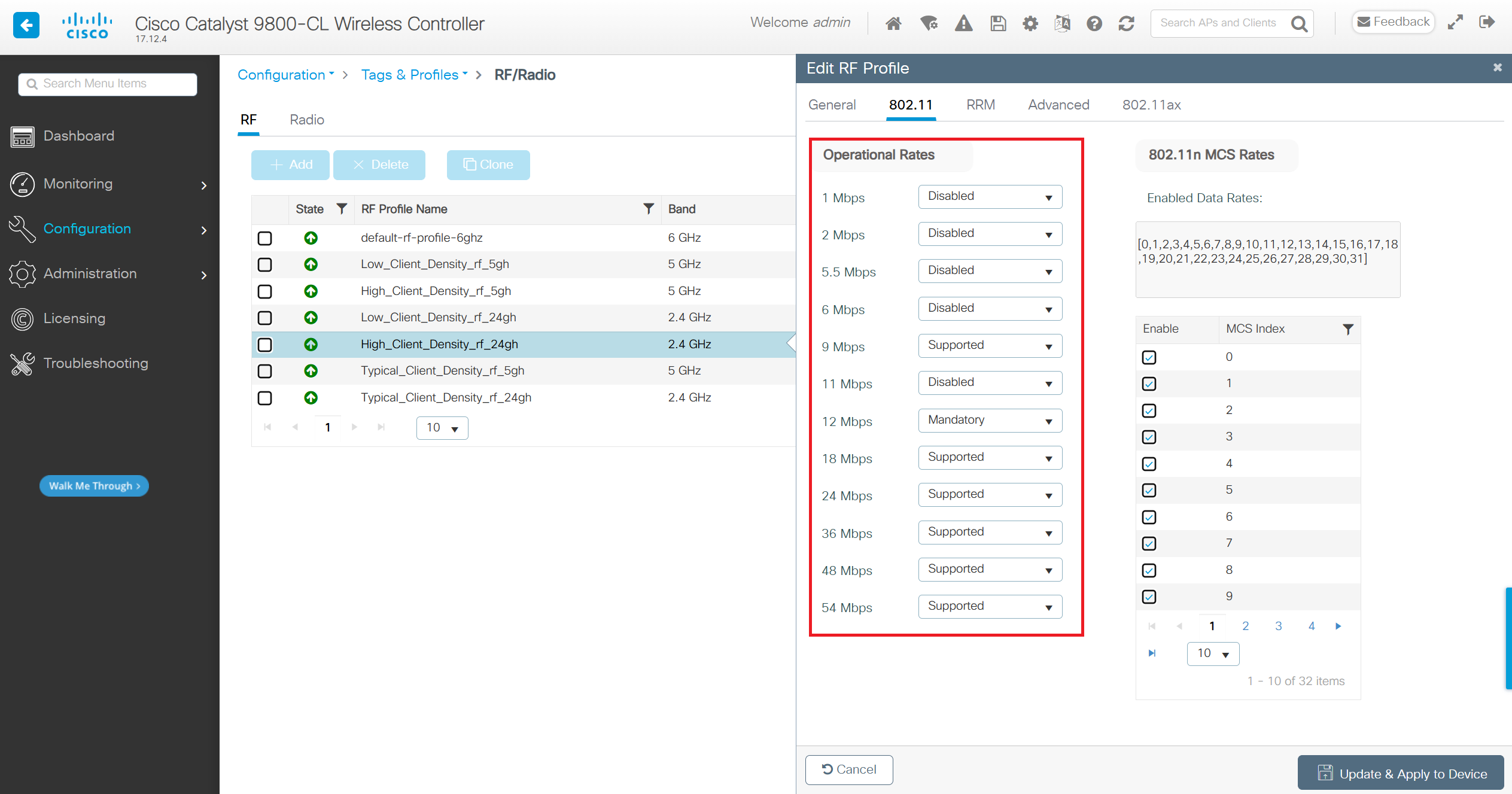Viewport: 1512px width, 794px height.
Task: Click the Cisco logo
Action: (87, 26)
